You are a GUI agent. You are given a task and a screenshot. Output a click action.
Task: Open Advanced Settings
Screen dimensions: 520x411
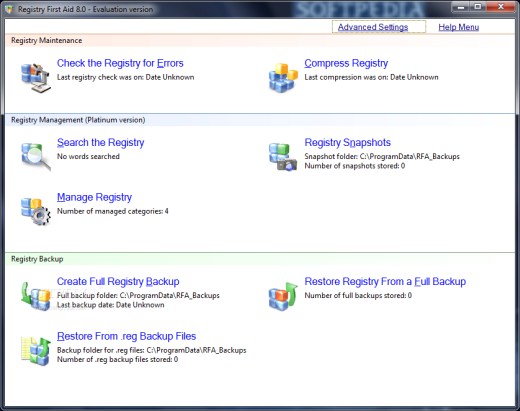click(373, 27)
